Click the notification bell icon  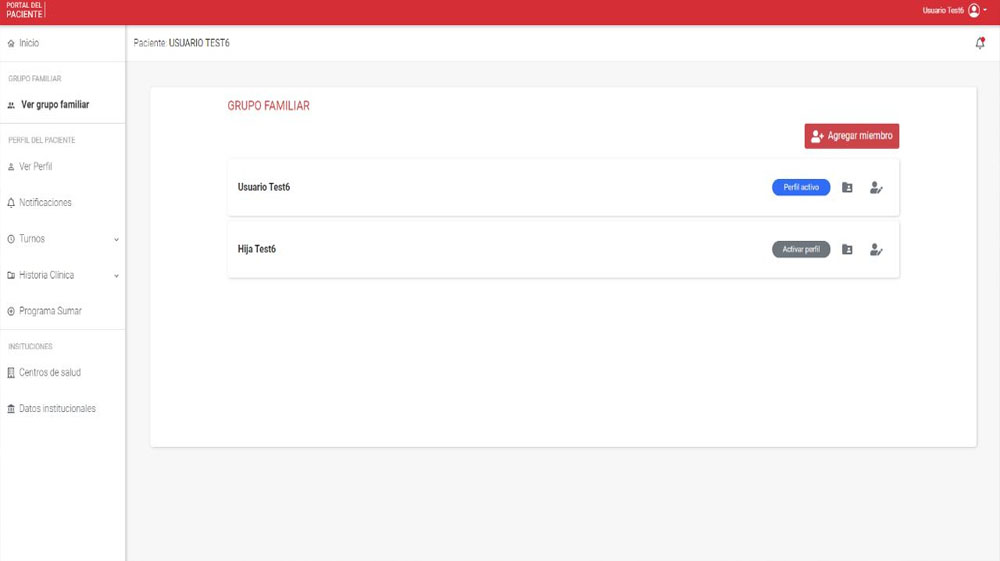click(979, 44)
